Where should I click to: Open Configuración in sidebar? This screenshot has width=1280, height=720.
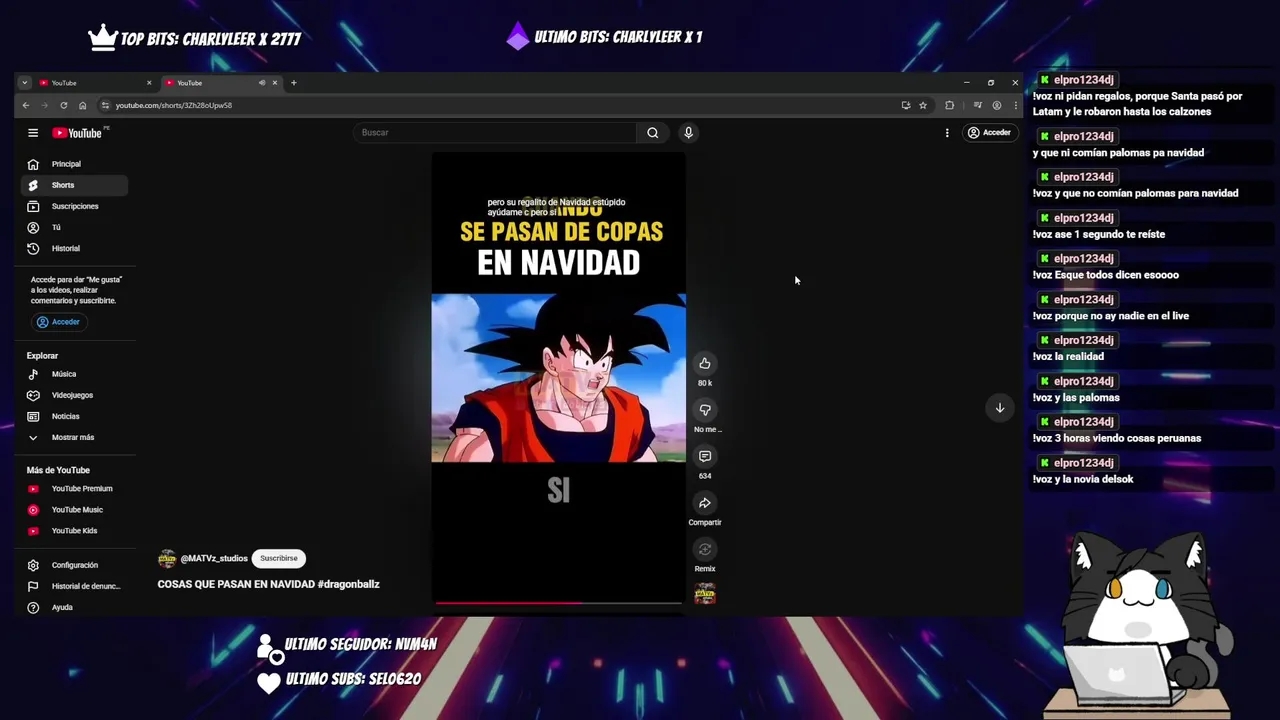tap(74, 565)
